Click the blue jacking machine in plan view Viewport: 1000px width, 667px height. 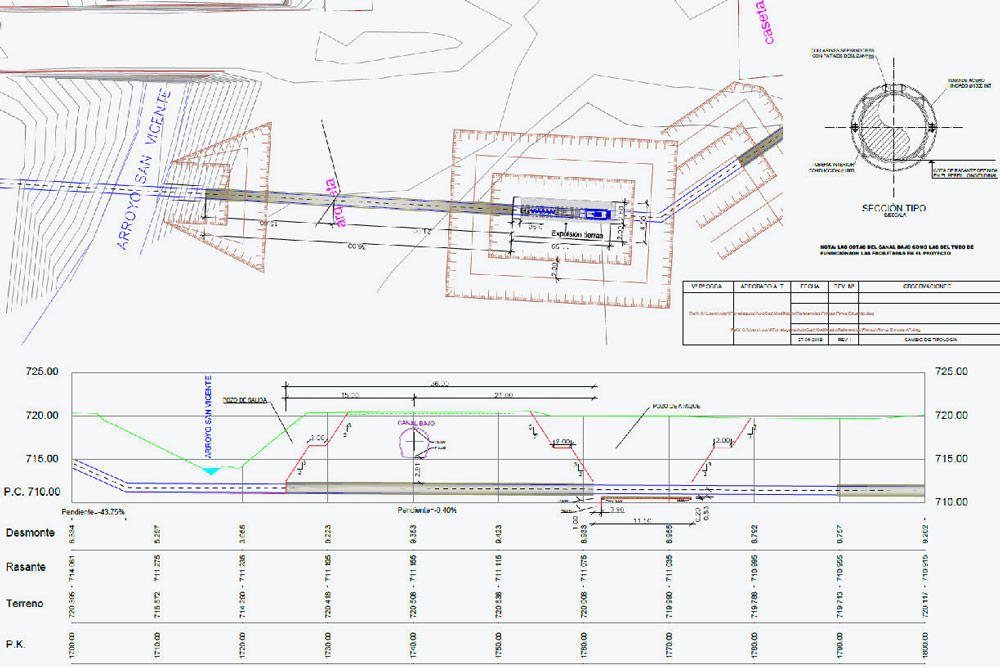pyautogui.click(x=598, y=214)
